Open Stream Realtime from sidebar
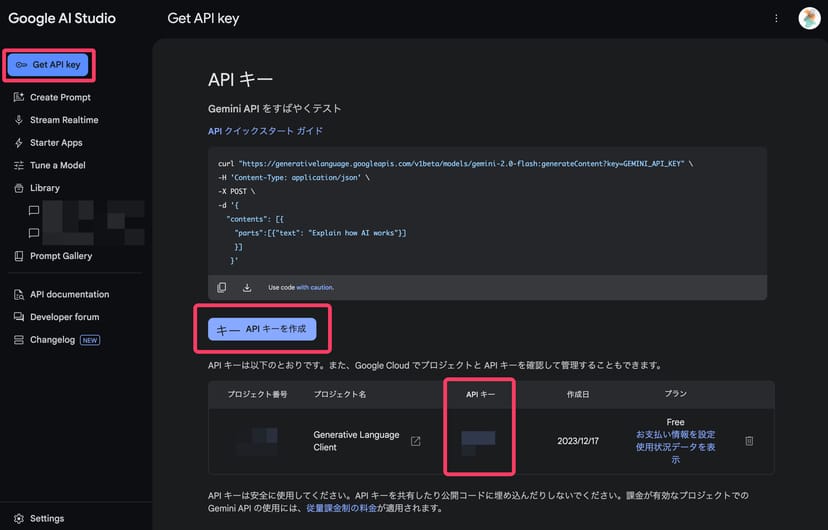This screenshot has width=828, height=530. click(64, 120)
